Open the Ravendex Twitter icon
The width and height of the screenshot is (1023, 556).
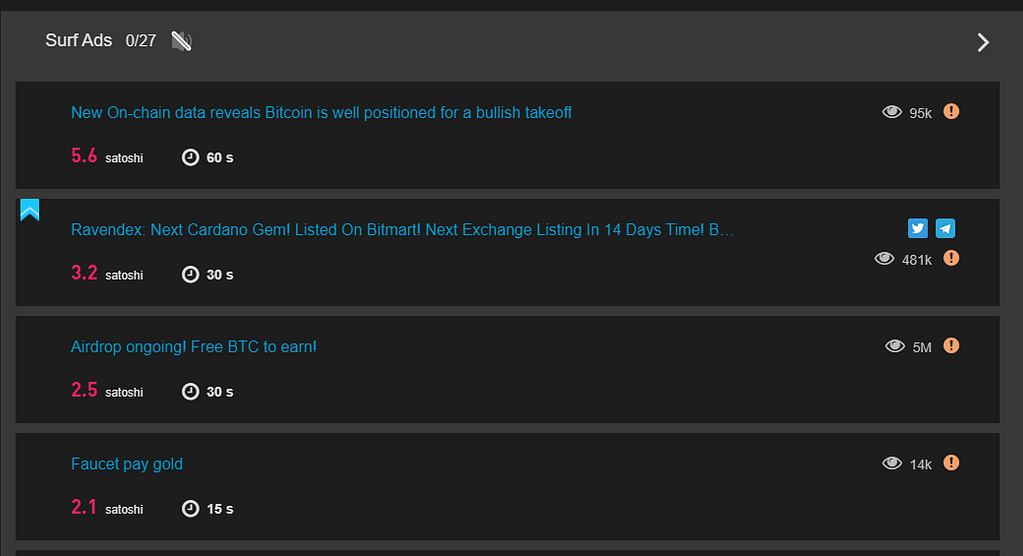click(x=917, y=228)
